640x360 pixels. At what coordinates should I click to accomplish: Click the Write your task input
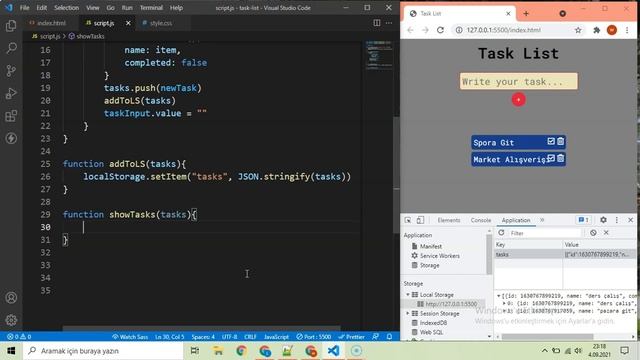click(x=518, y=81)
